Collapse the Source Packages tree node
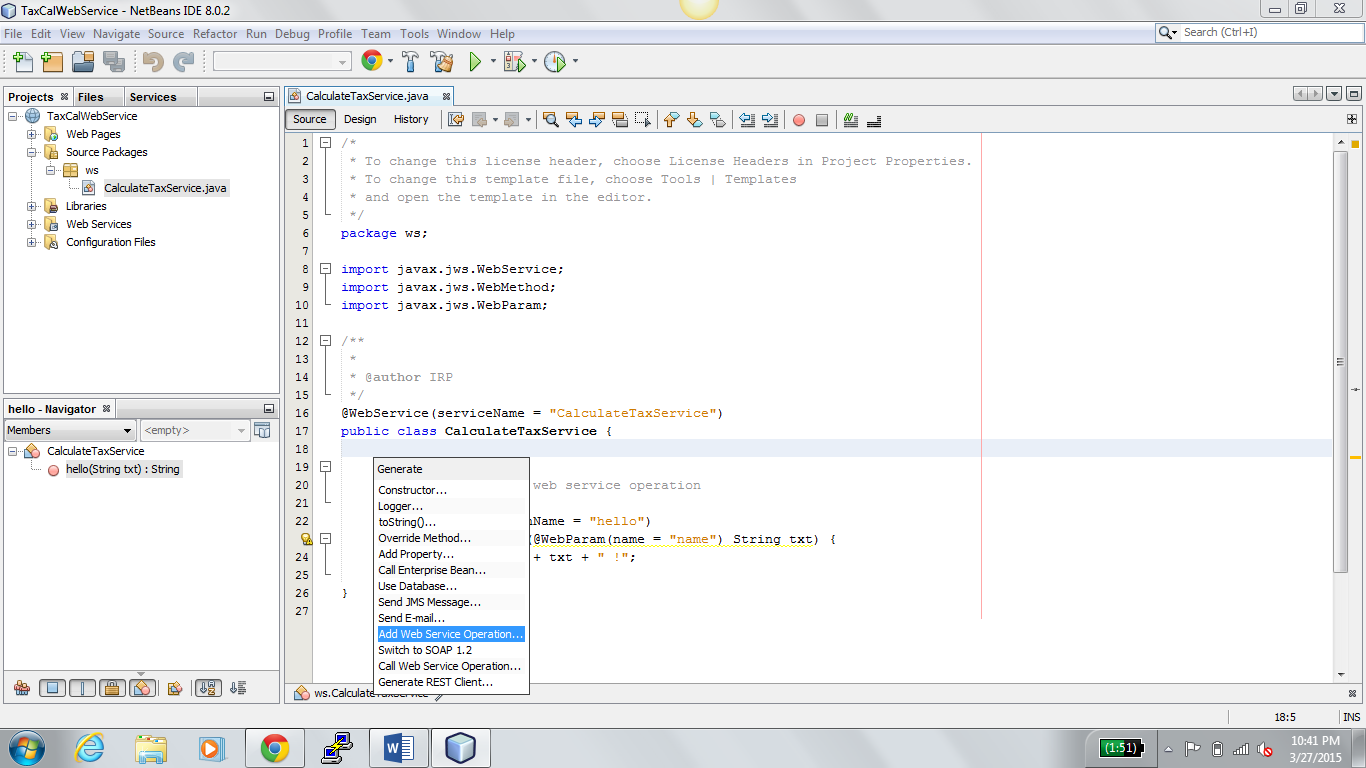The height and width of the screenshot is (768, 1366). (32, 152)
